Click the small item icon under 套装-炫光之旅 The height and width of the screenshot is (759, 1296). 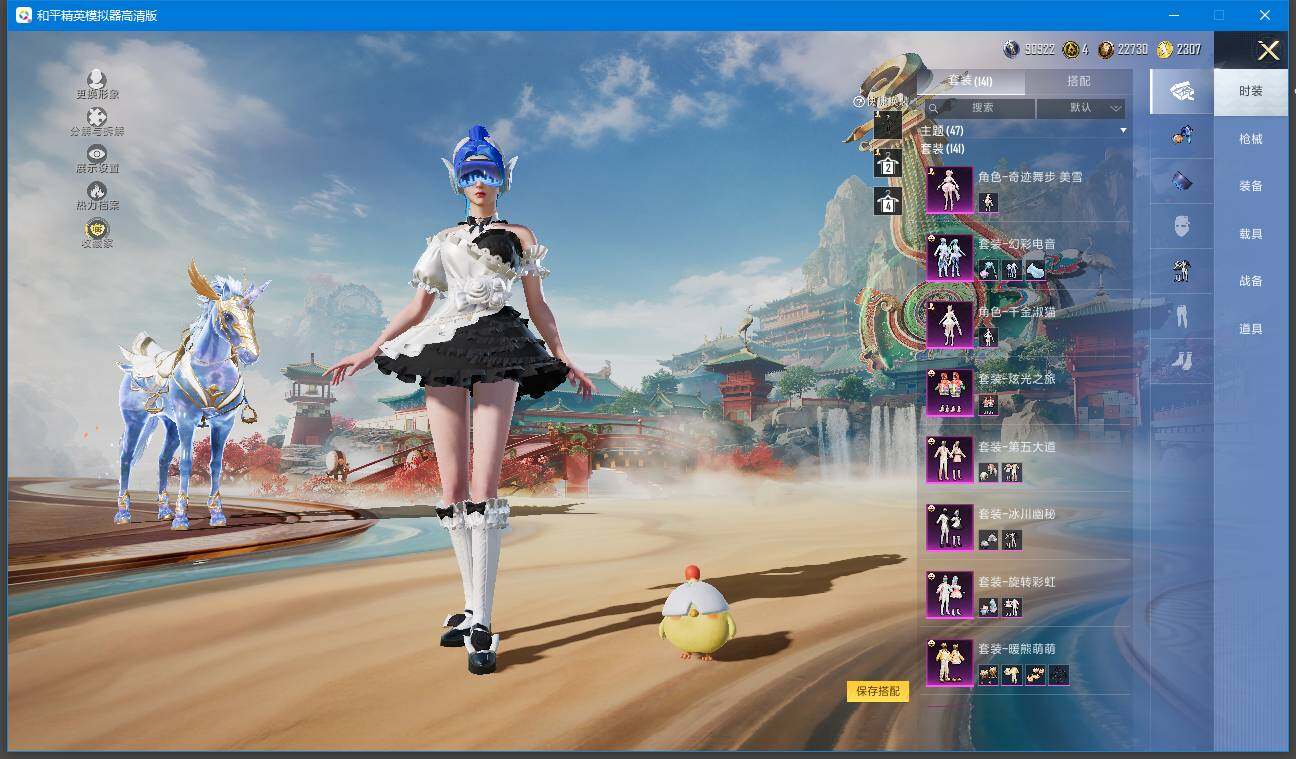(x=988, y=404)
